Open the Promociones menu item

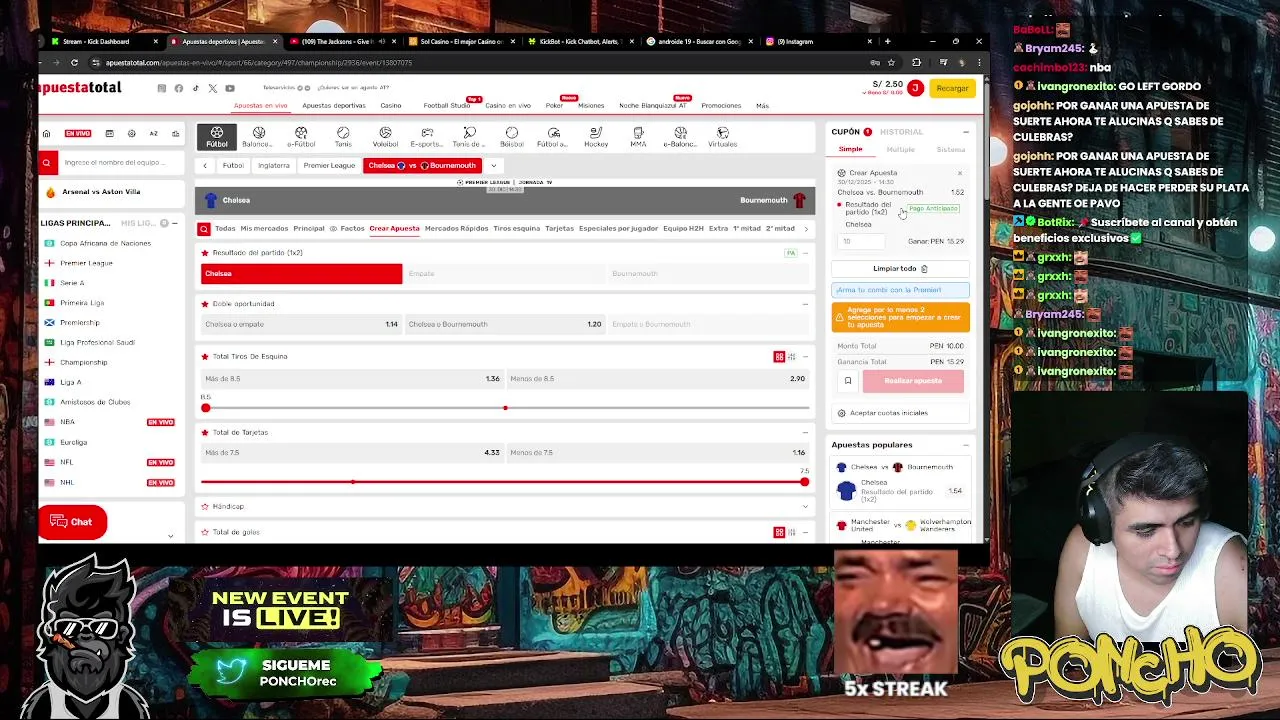pos(721,105)
